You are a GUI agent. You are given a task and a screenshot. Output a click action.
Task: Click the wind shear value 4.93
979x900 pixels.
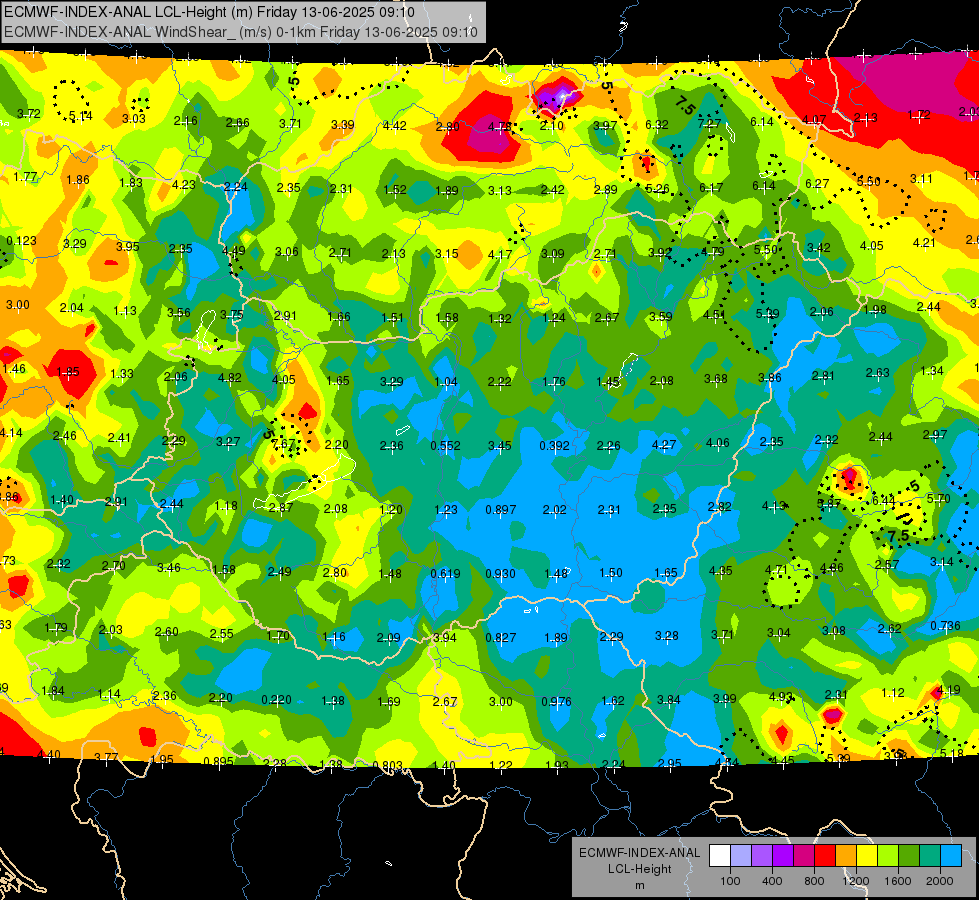tap(780, 696)
